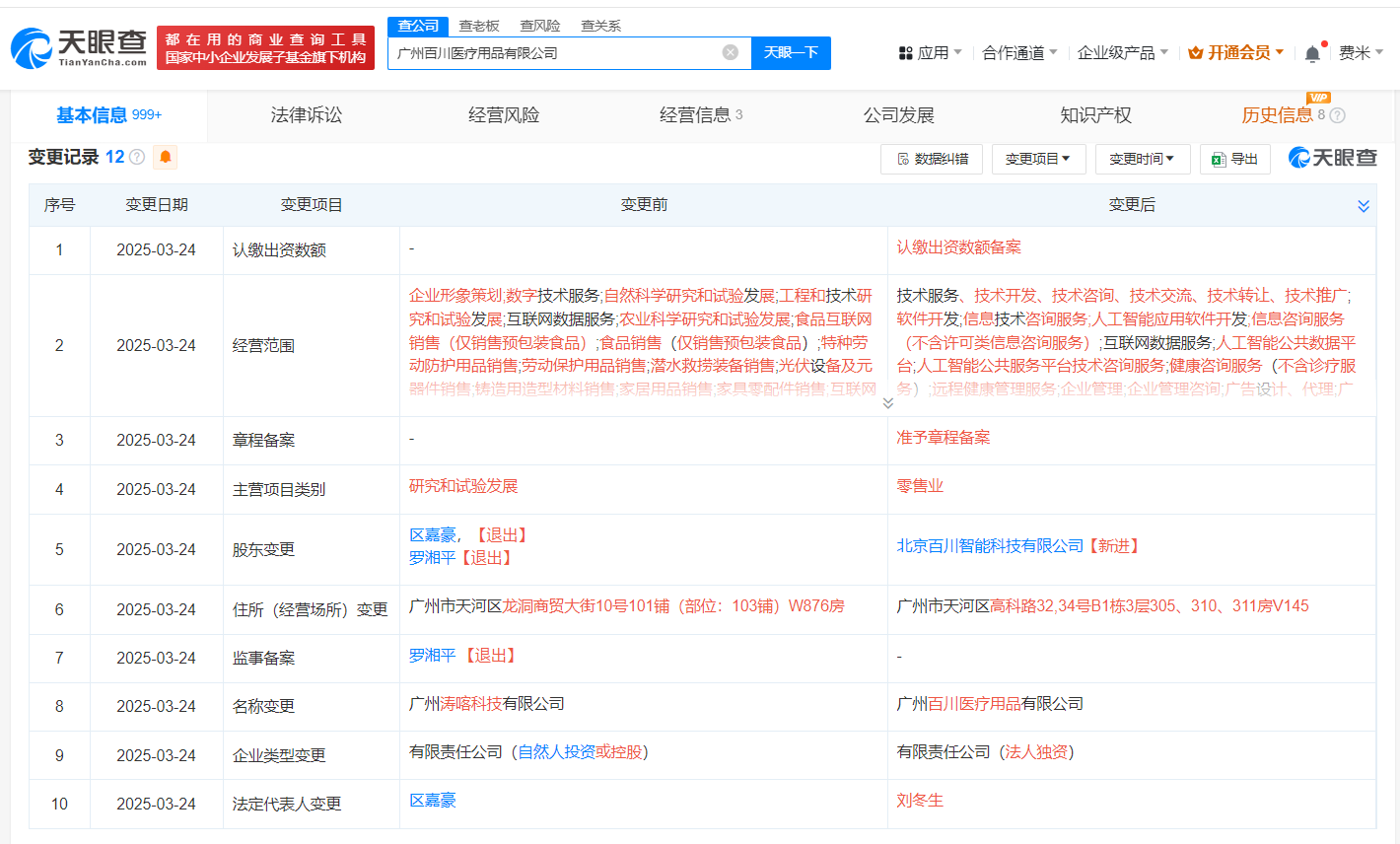Expand truncated 经营范围 text
1400x844 pixels.
click(887, 402)
